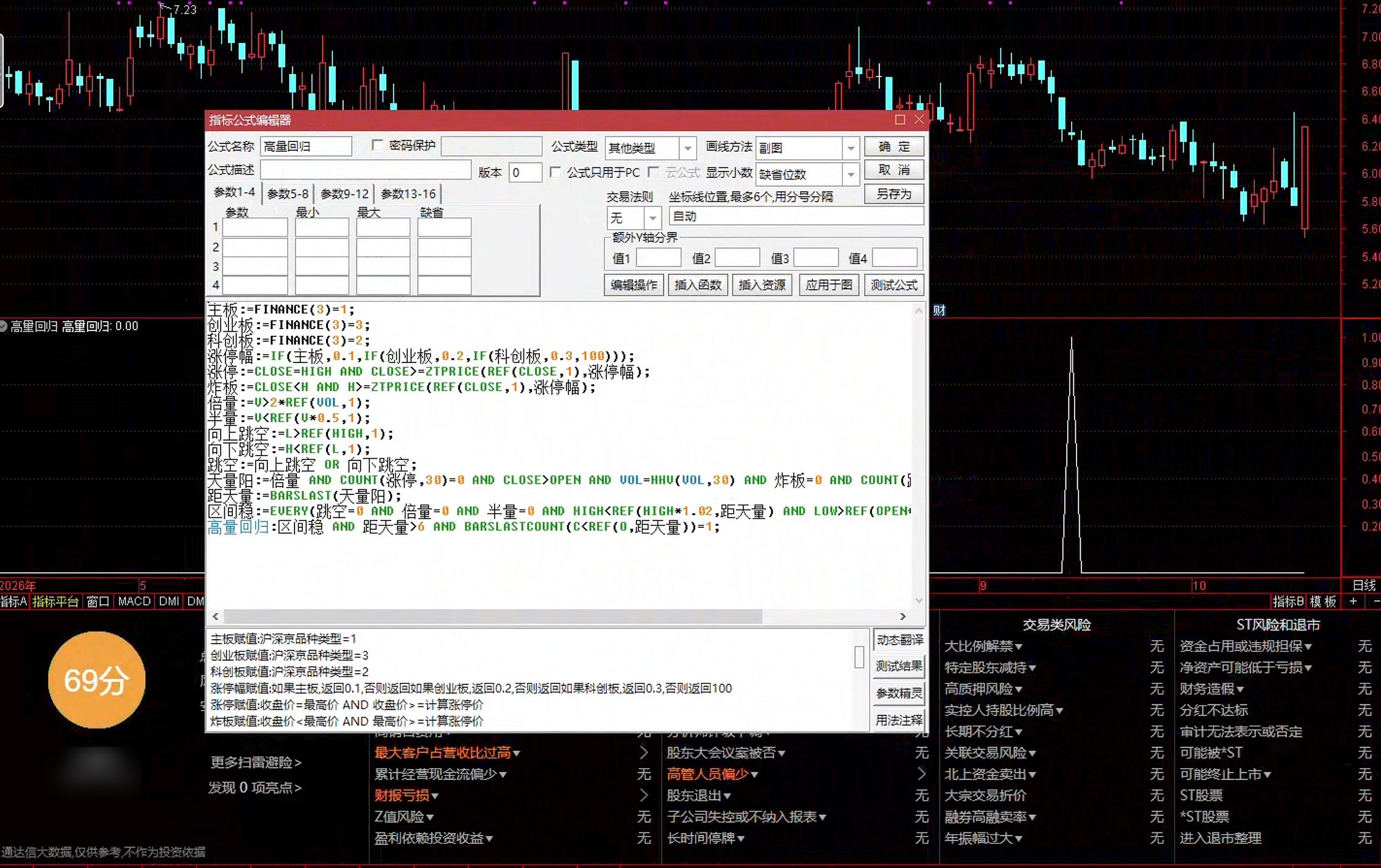Screen dimensions: 1381x868
Task: Click the 确定 button
Action: (894, 147)
